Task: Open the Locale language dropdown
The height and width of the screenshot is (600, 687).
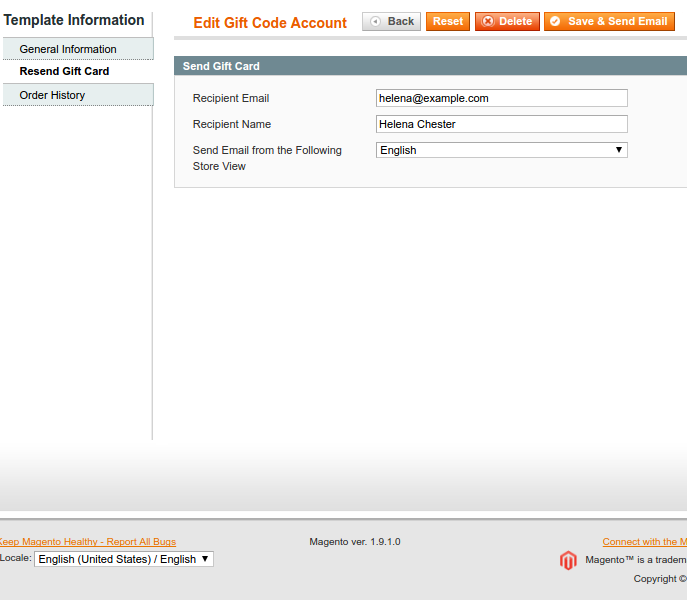Action: coord(124,559)
